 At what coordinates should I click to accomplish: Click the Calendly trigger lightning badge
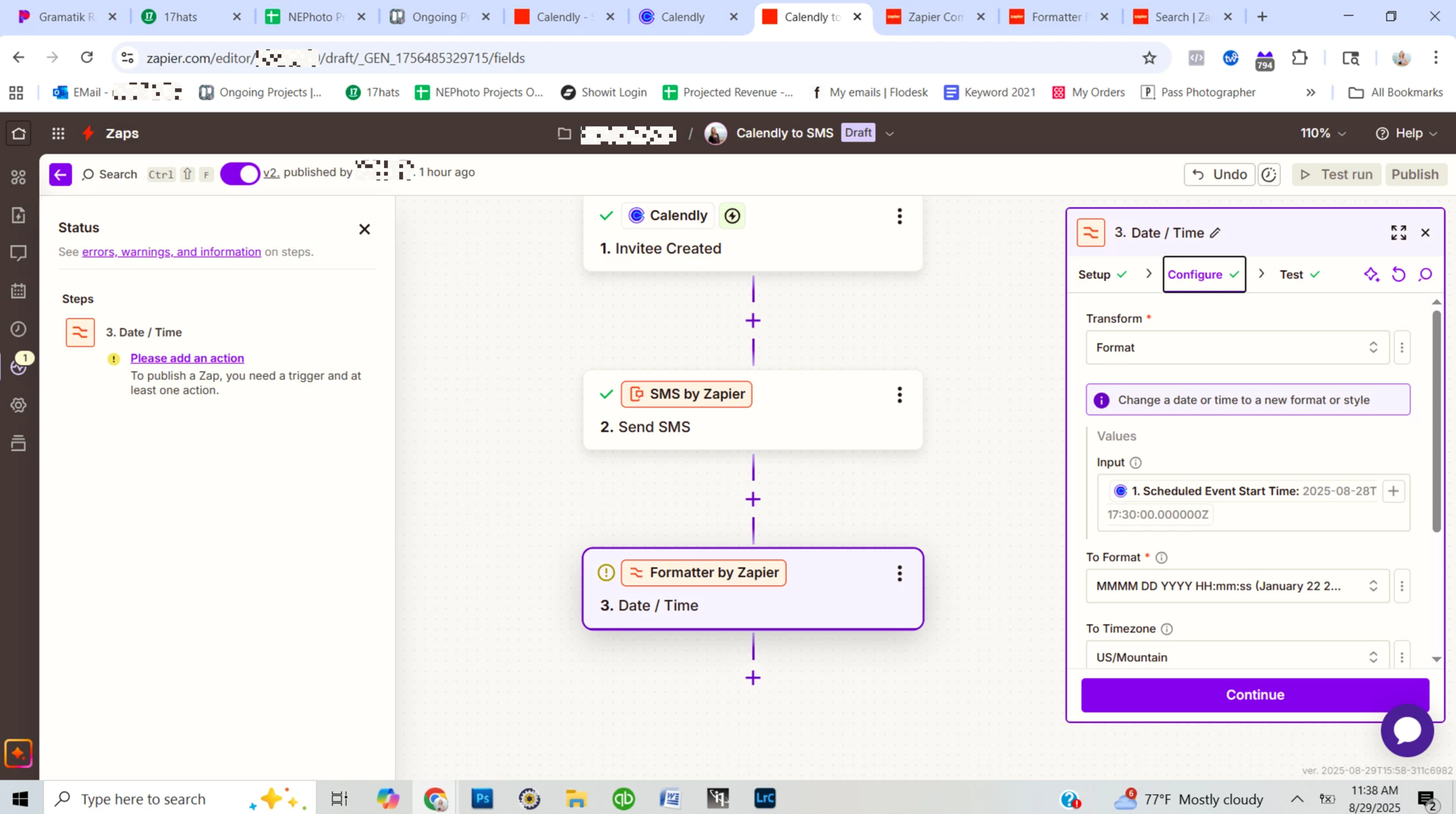732,216
